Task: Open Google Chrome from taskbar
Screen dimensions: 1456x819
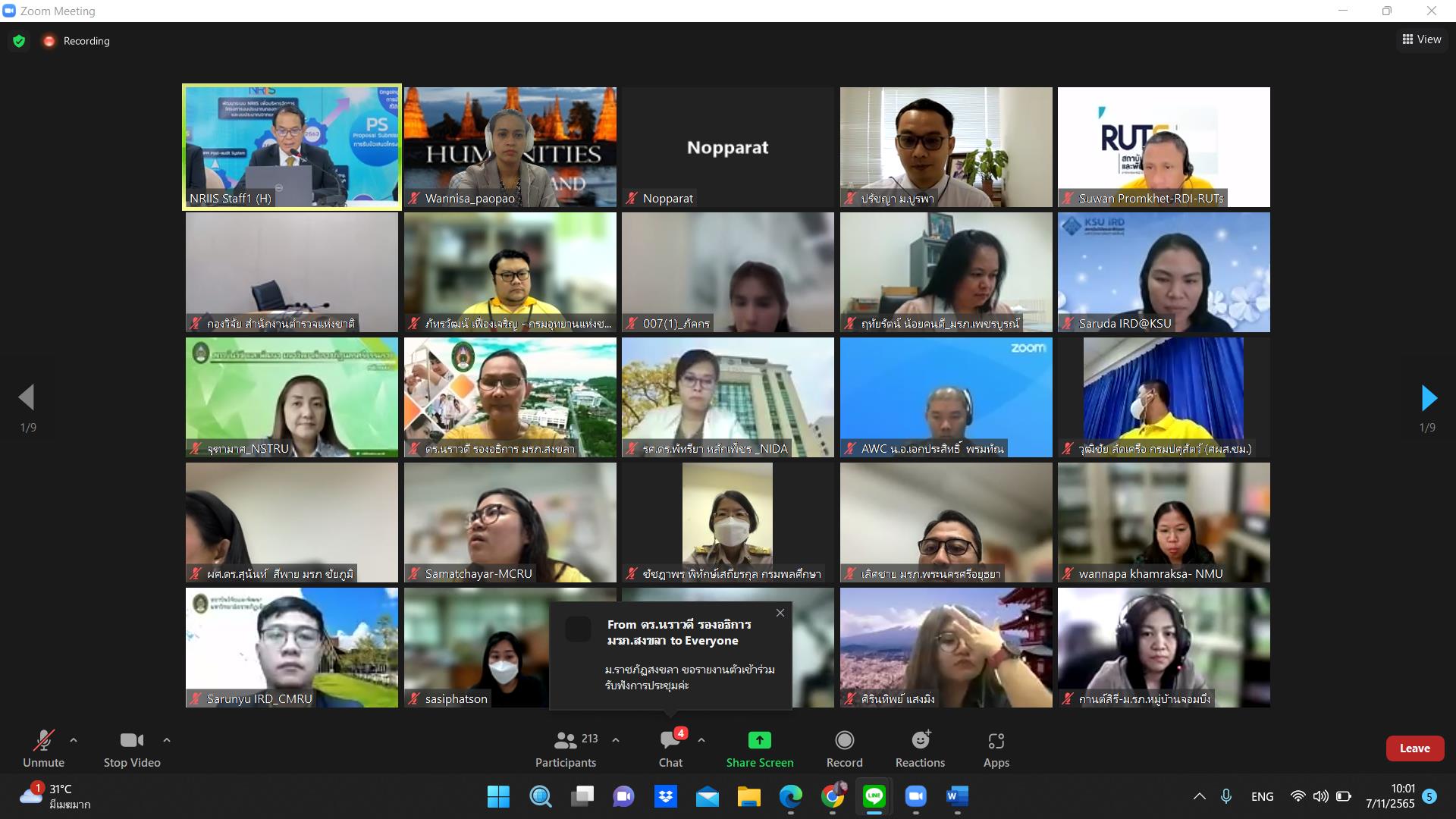Action: [833, 796]
